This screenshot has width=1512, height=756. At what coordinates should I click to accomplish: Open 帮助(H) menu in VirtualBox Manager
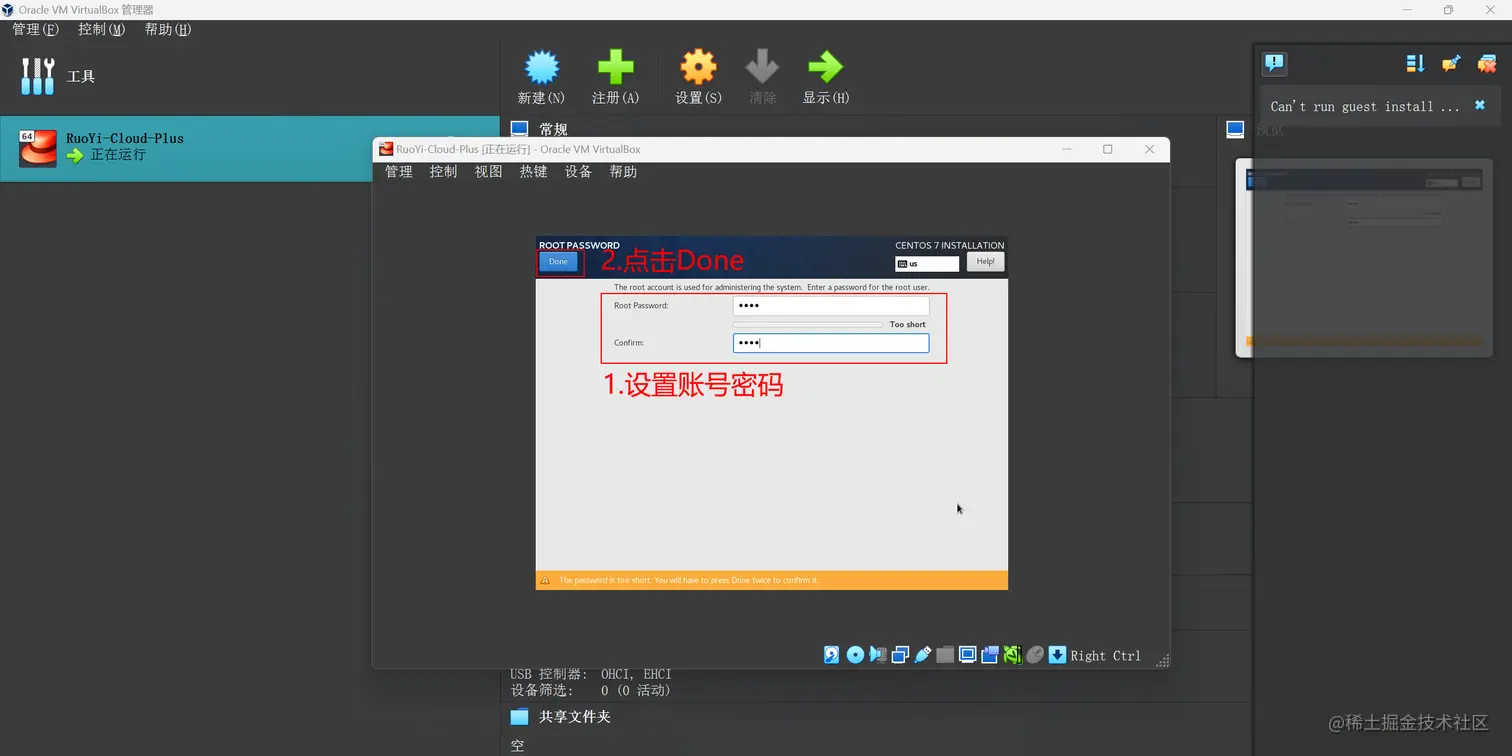[x=168, y=29]
